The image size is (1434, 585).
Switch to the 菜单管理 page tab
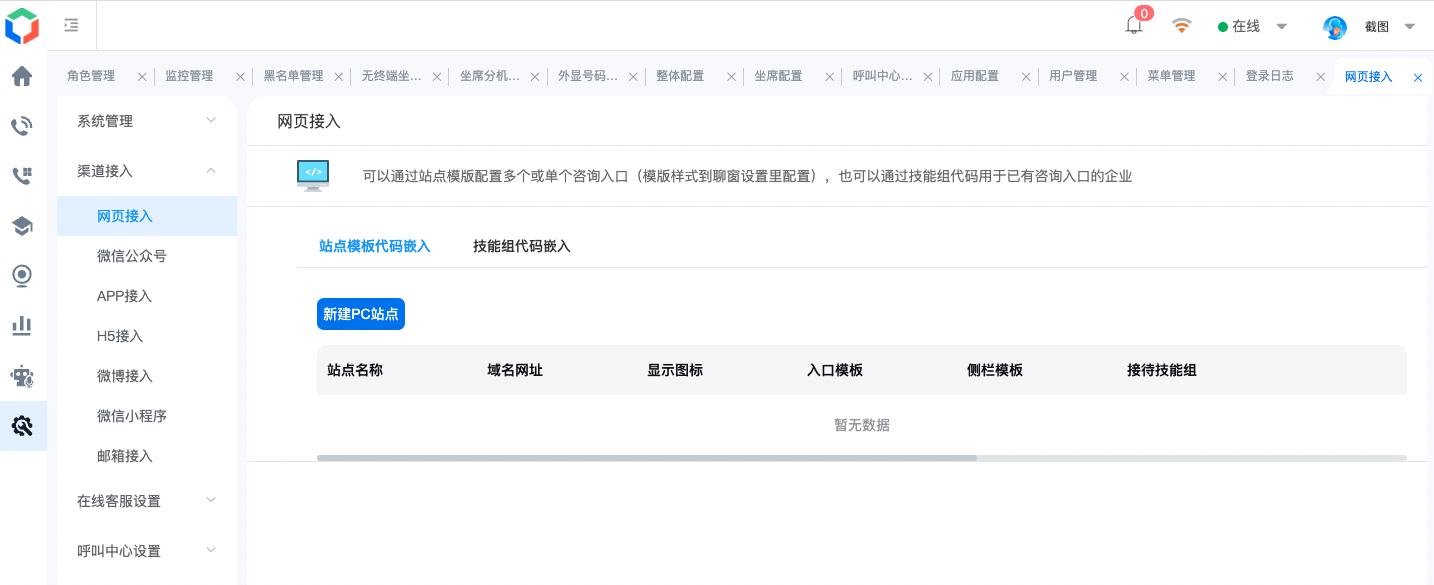(1171, 76)
